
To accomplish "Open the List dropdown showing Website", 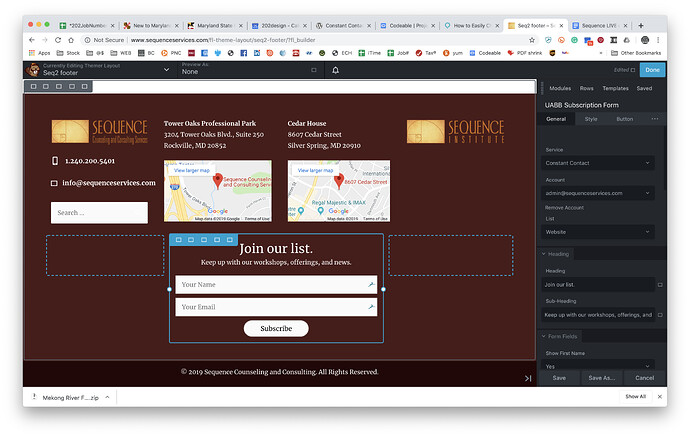I will pyautogui.click(x=598, y=232).
